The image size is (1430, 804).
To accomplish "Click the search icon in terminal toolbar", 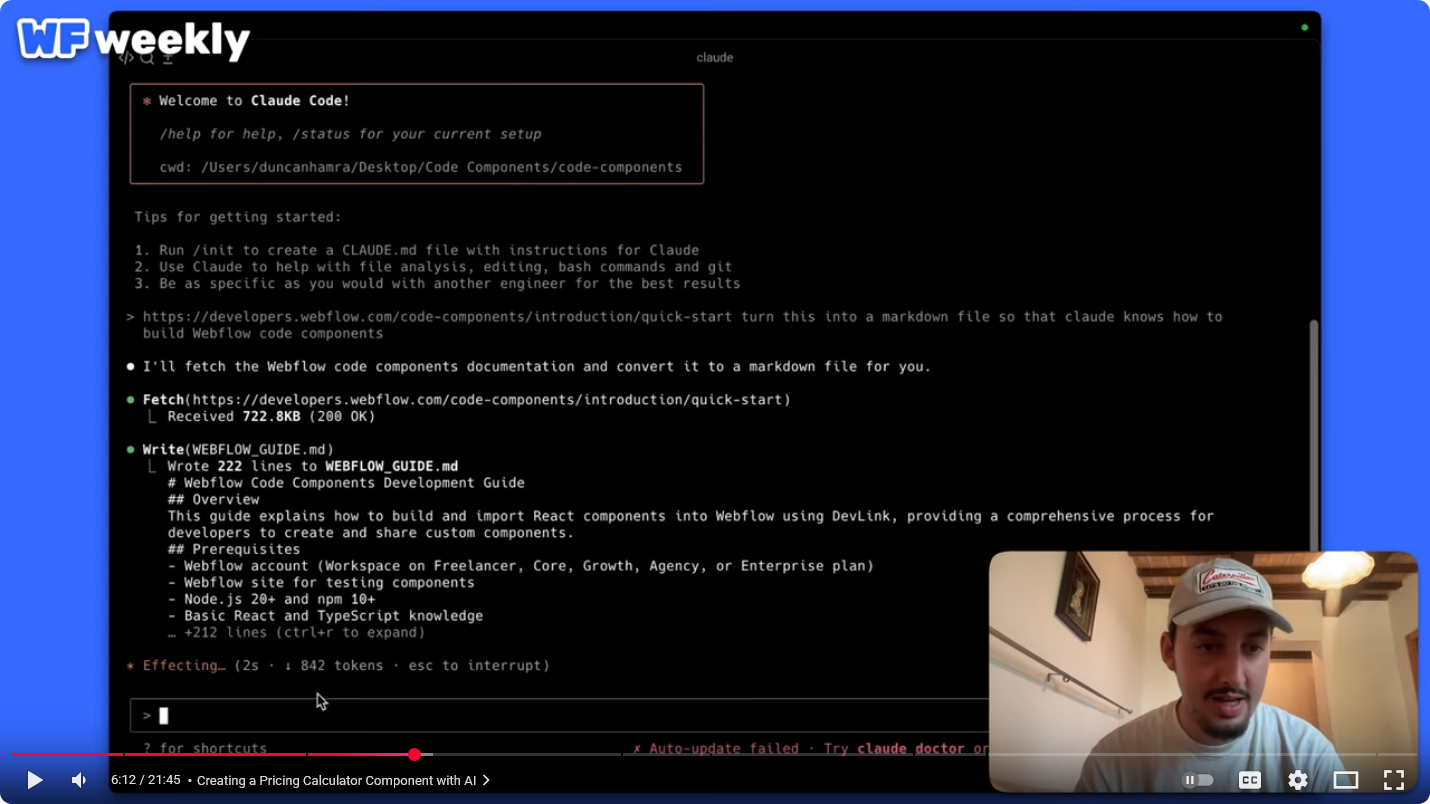I will click(147, 58).
